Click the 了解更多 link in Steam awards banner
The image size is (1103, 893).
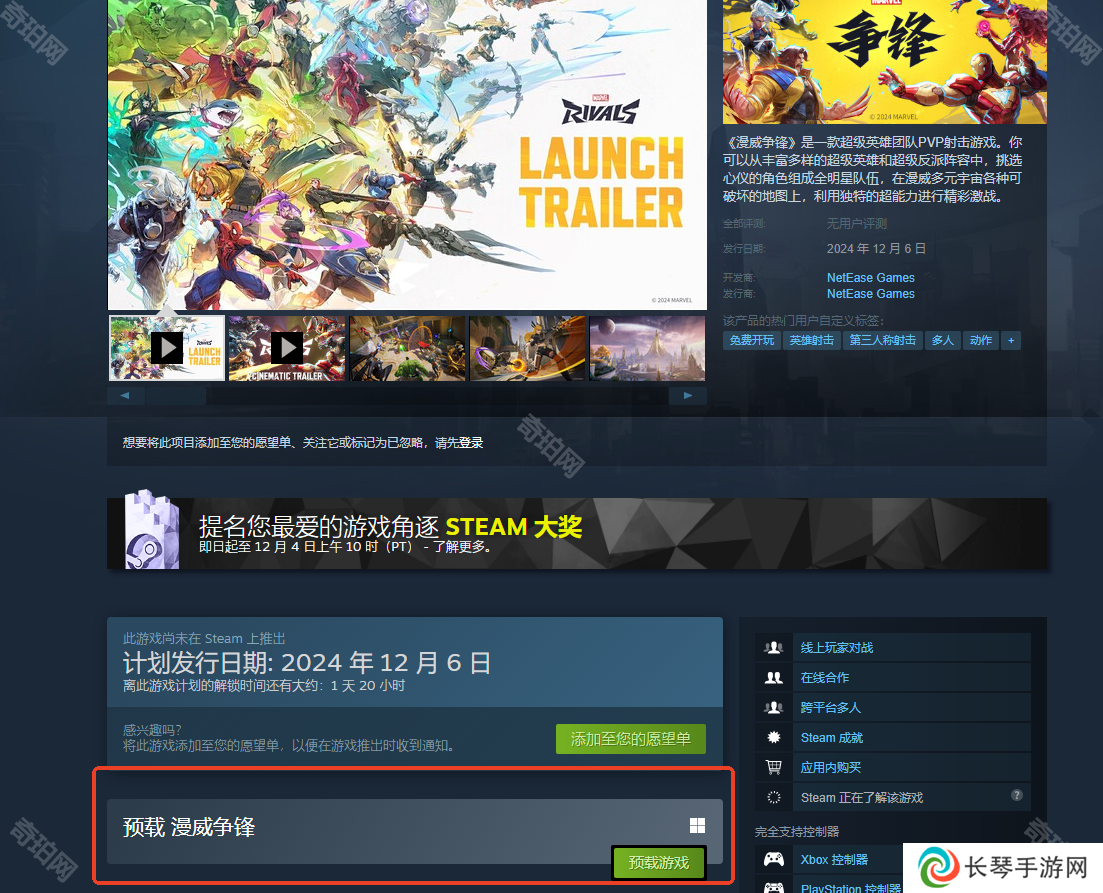(460, 547)
